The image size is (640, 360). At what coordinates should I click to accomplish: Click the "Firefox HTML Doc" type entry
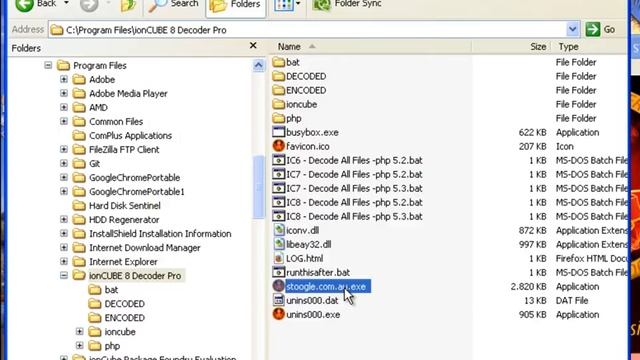click(592, 258)
